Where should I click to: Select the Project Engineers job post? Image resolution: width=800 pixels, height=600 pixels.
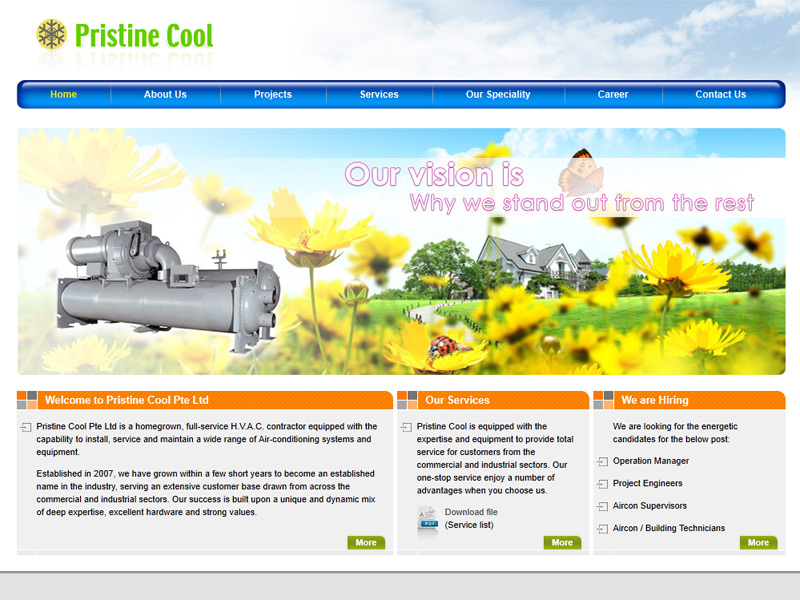647,484
